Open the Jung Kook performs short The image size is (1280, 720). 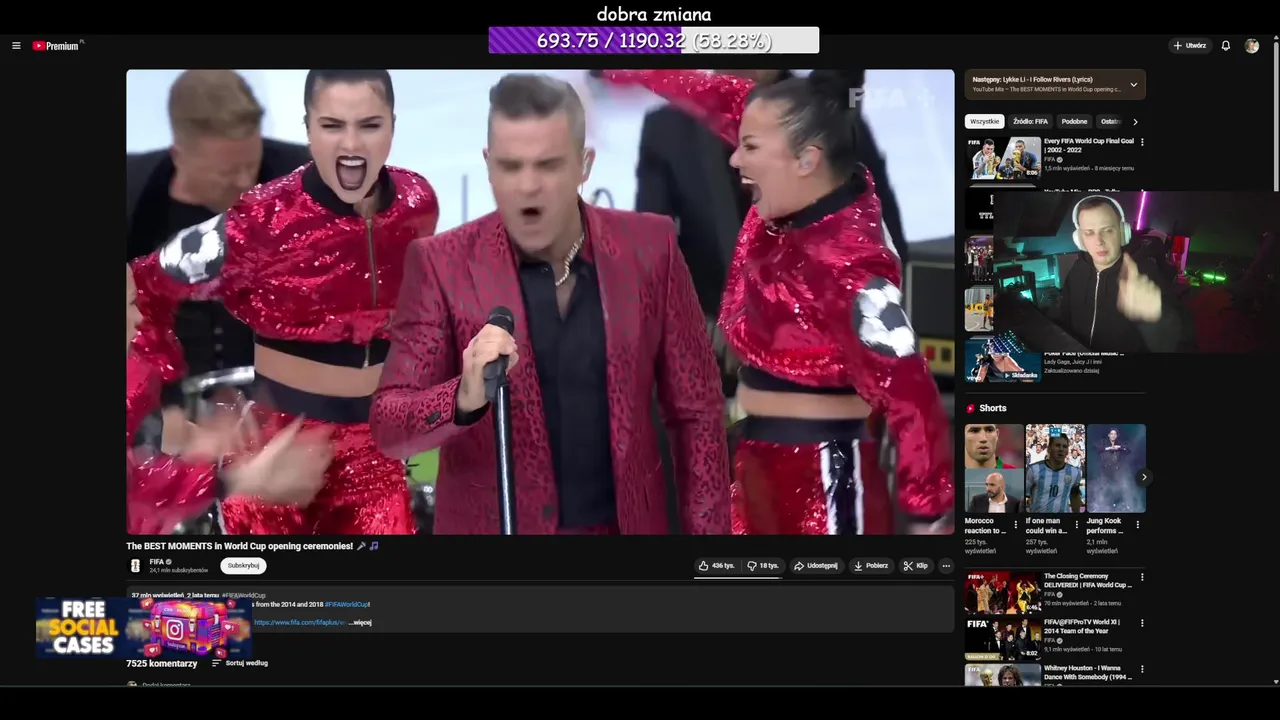pyautogui.click(x=1116, y=468)
